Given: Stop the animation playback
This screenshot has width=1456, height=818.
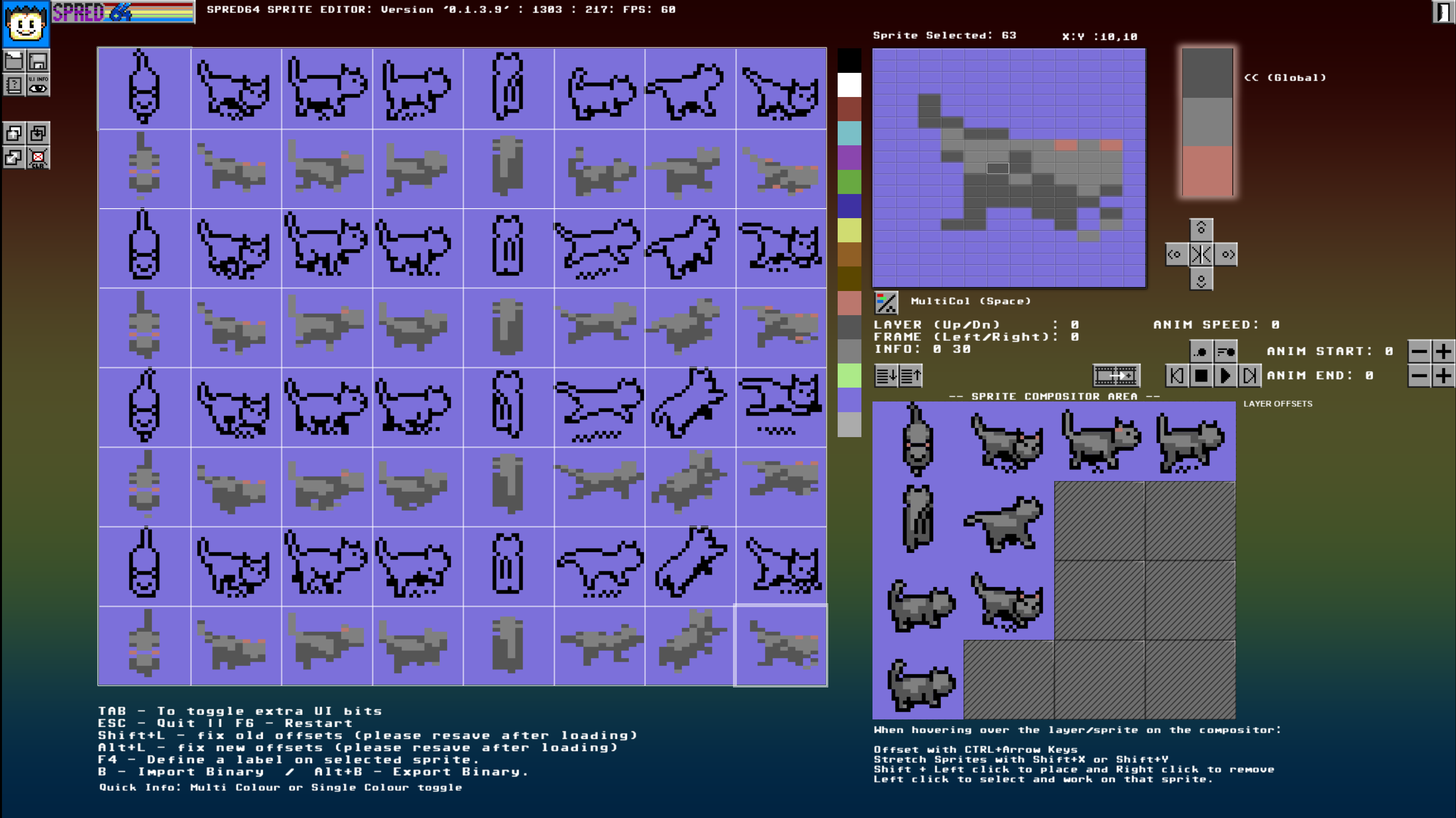Looking at the screenshot, I should pos(1201,375).
